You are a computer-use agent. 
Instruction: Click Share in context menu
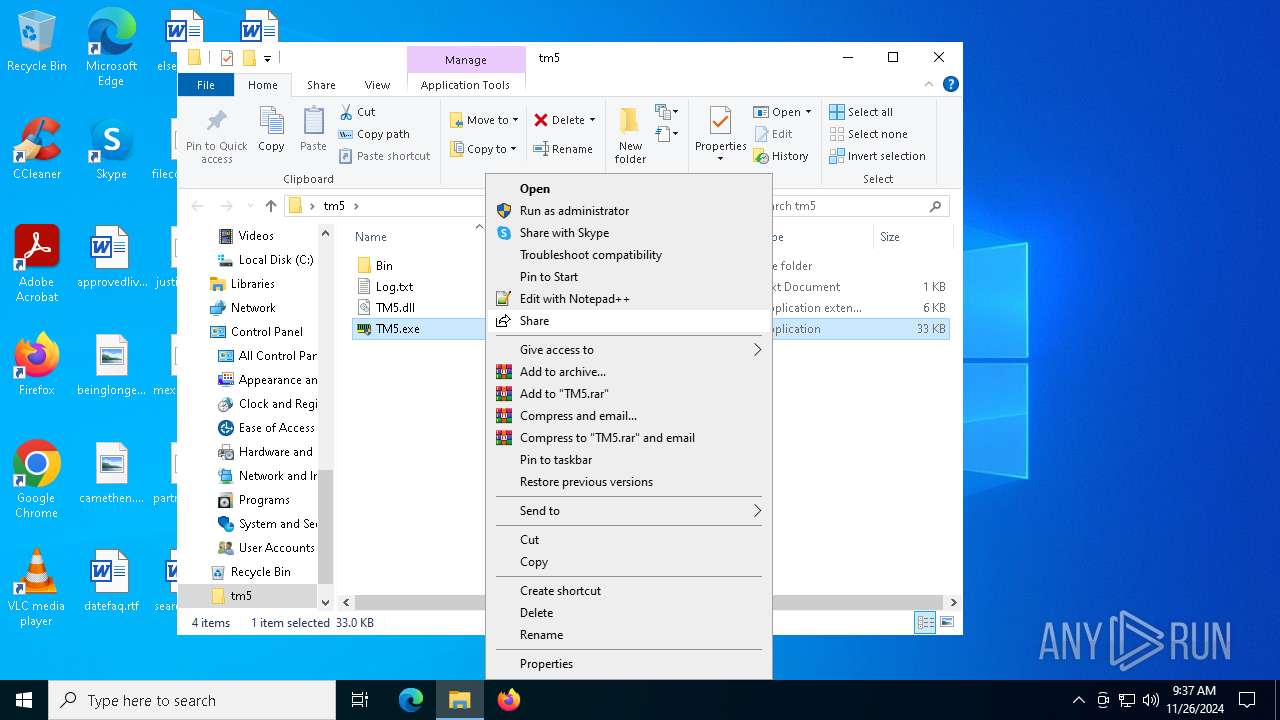click(x=628, y=321)
